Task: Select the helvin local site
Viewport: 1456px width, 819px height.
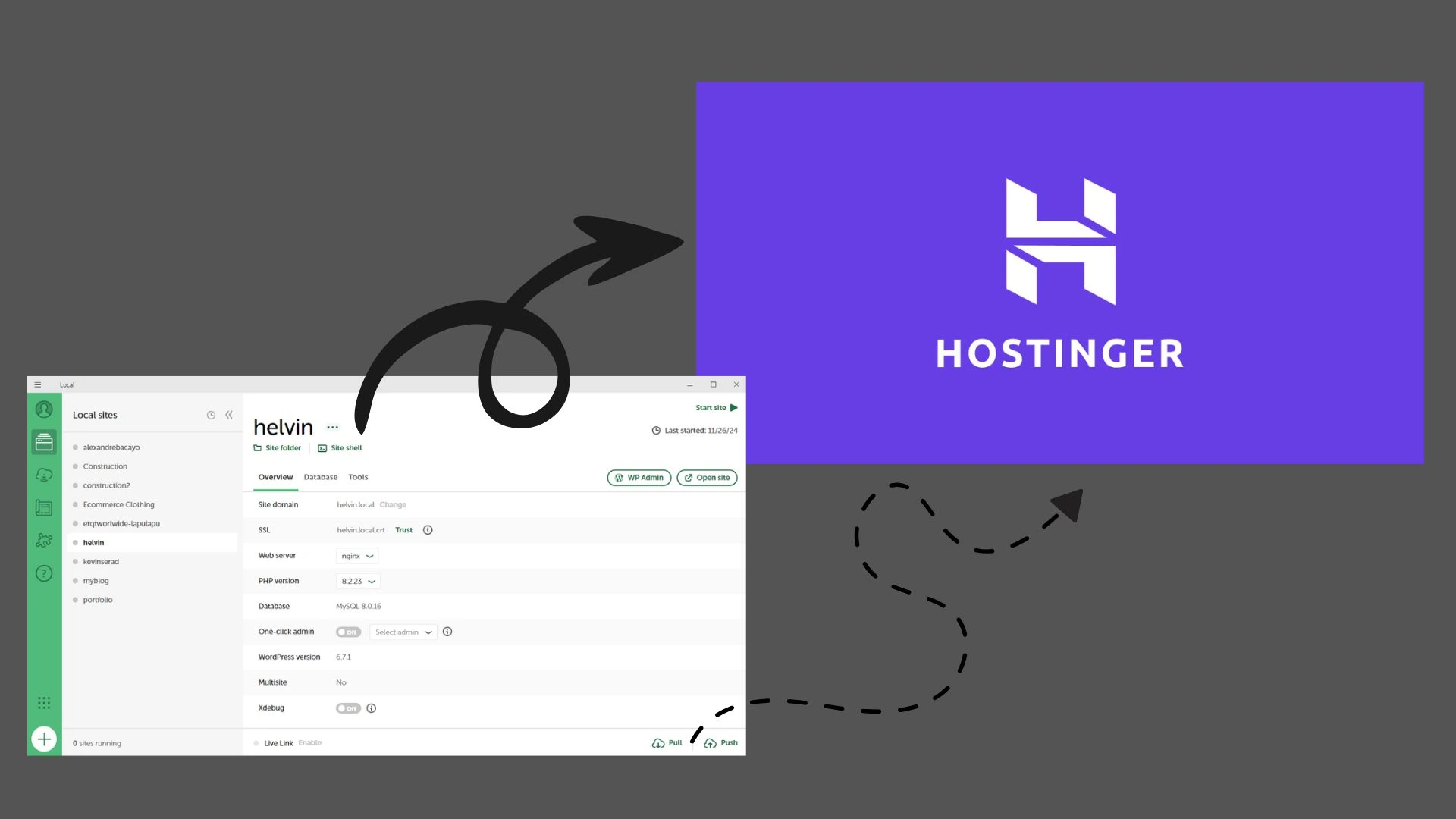Action: [94, 542]
